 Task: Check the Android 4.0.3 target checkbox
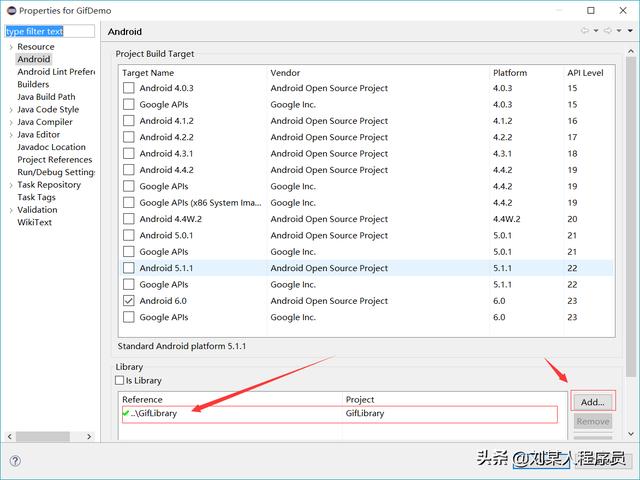(129, 88)
